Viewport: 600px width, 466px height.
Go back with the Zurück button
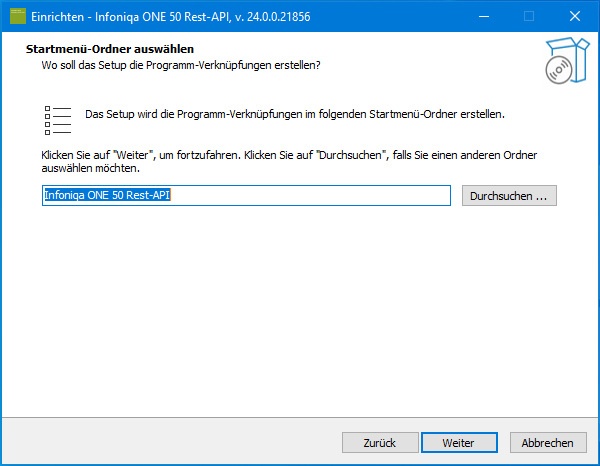coord(380,443)
